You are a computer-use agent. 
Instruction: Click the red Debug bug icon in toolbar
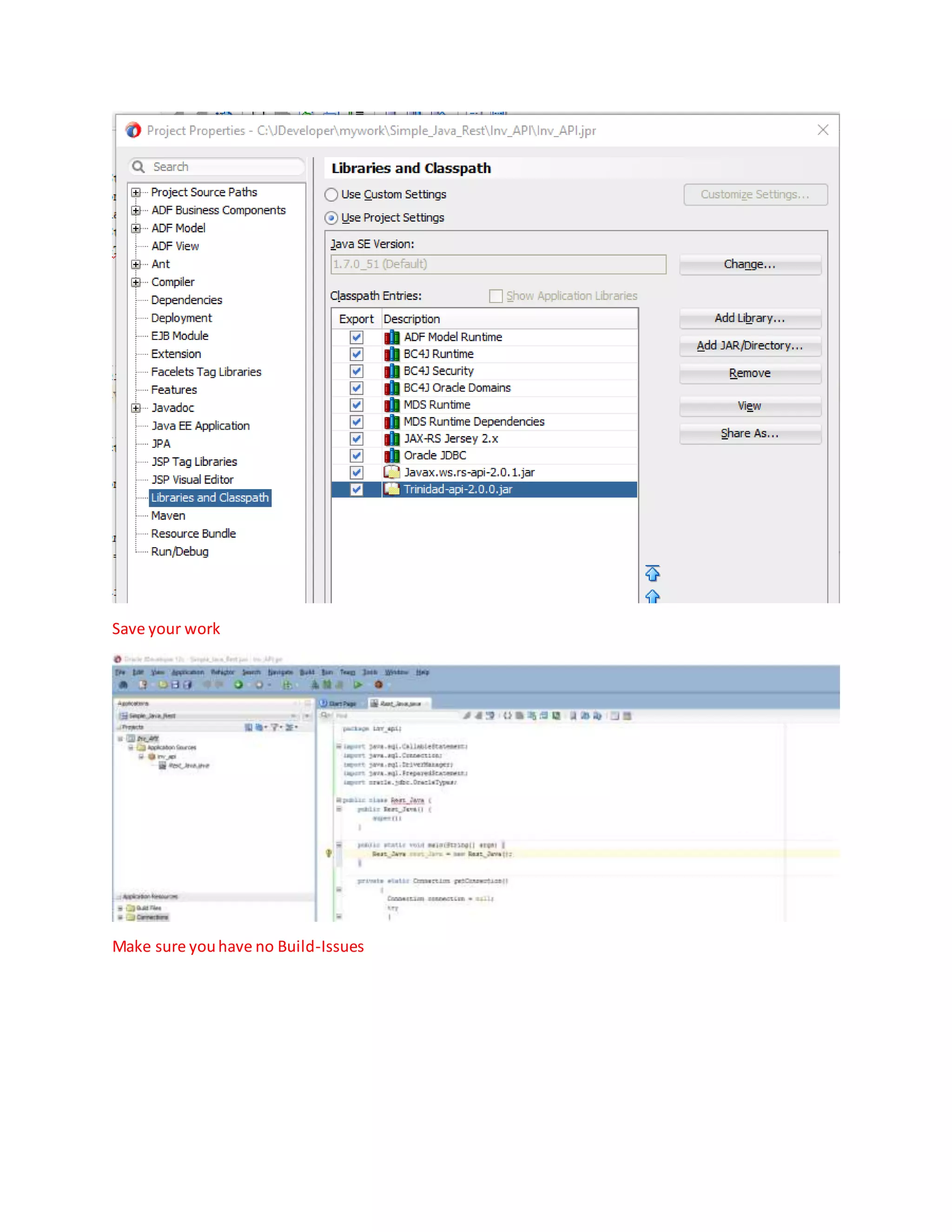tap(378, 685)
